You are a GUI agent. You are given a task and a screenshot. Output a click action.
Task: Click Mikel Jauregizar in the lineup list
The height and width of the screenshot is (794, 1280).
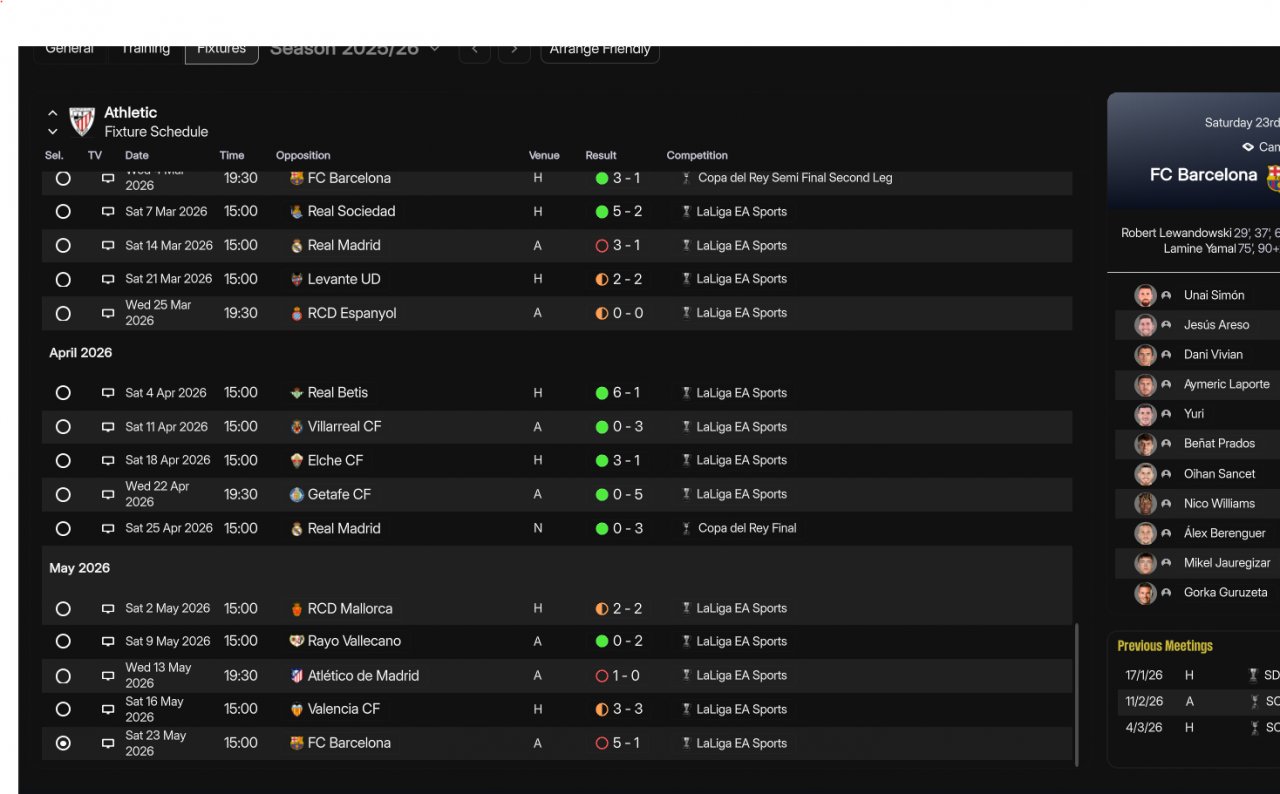point(1227,564)
